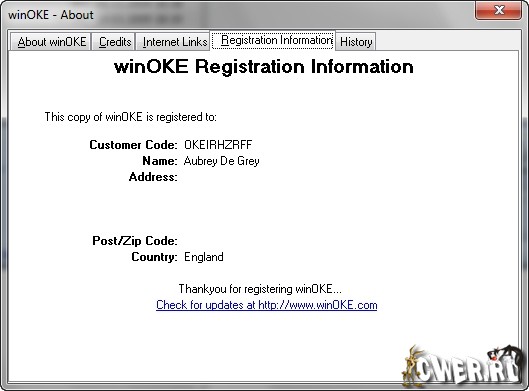Click the winOKE Registration Information heading

pos(263,66)
